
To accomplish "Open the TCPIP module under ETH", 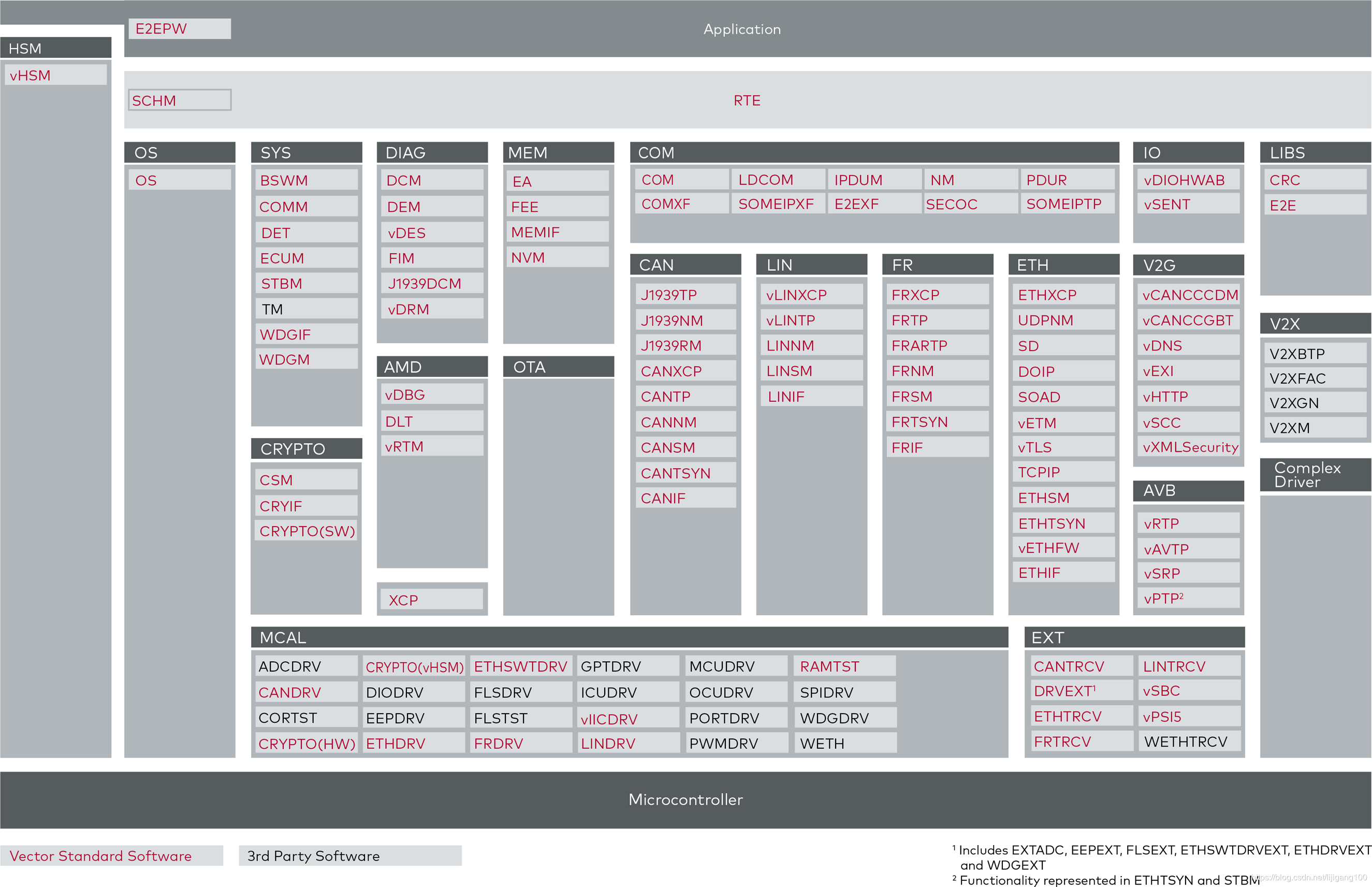I will pyautogui.click(x=1062, y=472).
